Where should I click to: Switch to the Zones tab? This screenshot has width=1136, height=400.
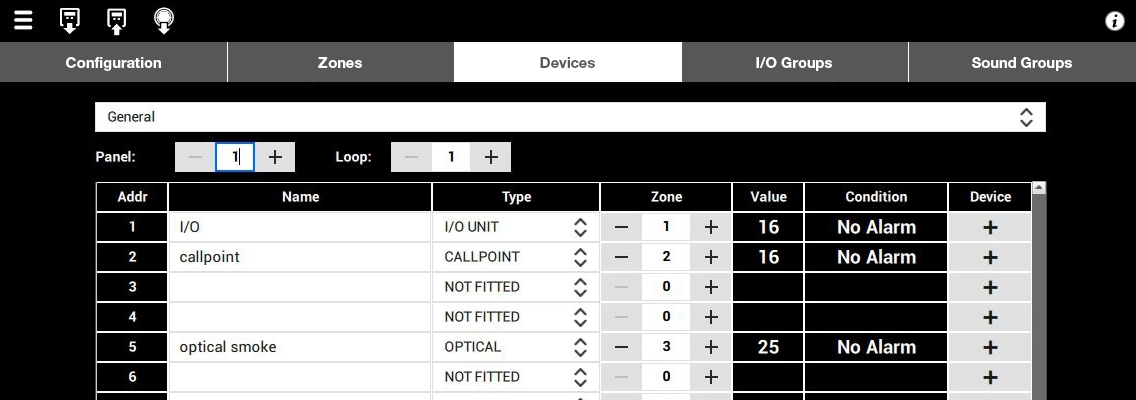coord(340,62)
